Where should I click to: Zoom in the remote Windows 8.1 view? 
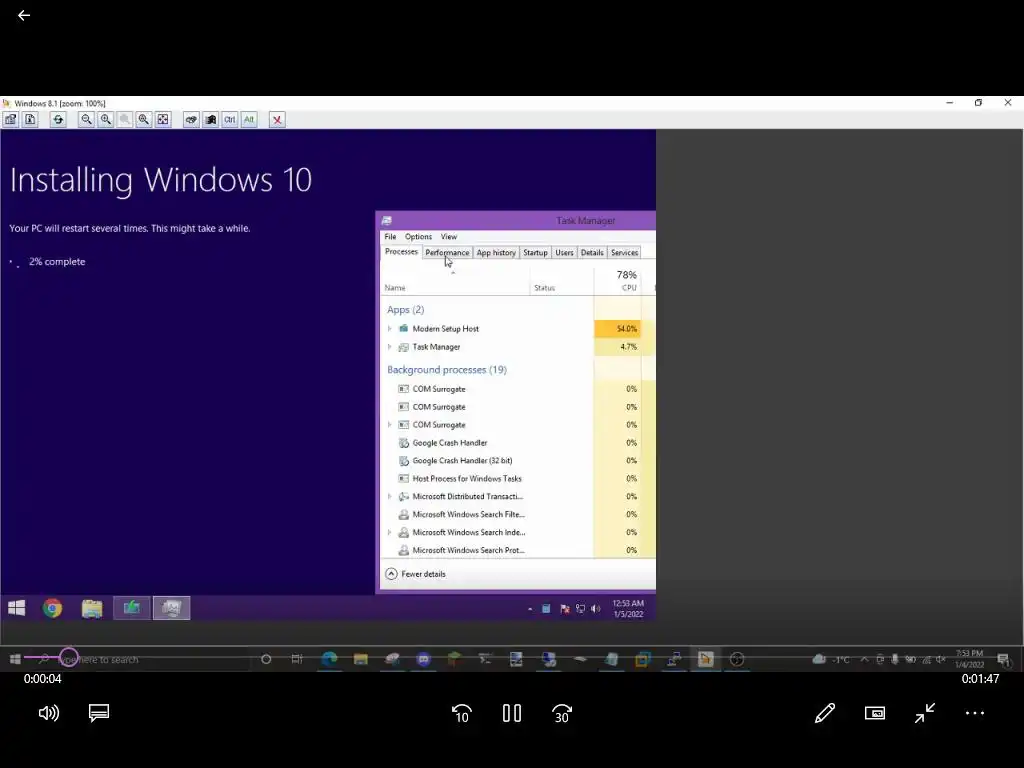(x=105, y=120)
